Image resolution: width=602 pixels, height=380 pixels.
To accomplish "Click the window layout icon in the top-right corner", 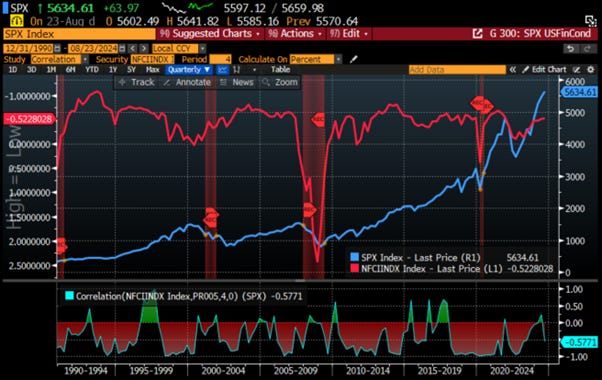I will coord(590,21).
